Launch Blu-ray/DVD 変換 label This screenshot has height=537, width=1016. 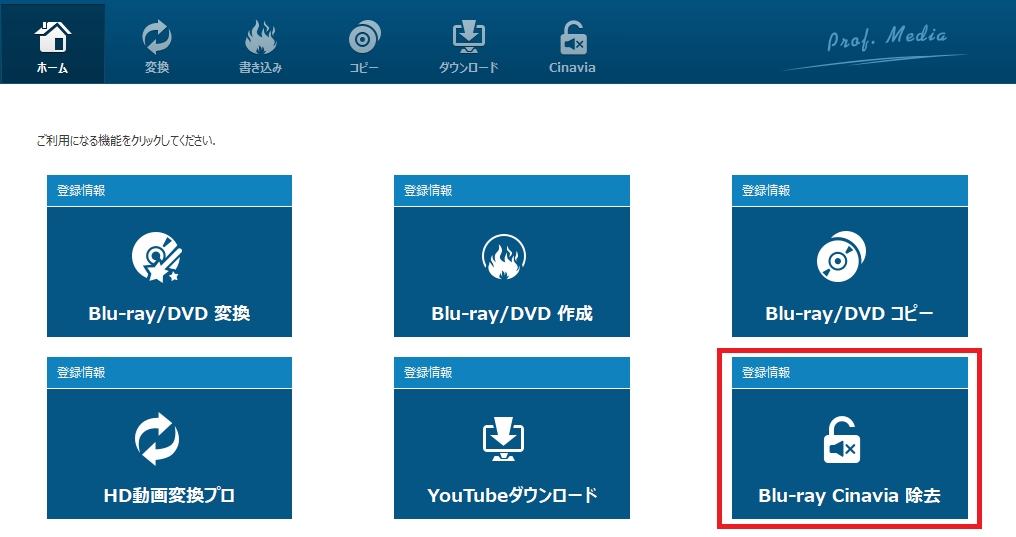coord(169,314)
